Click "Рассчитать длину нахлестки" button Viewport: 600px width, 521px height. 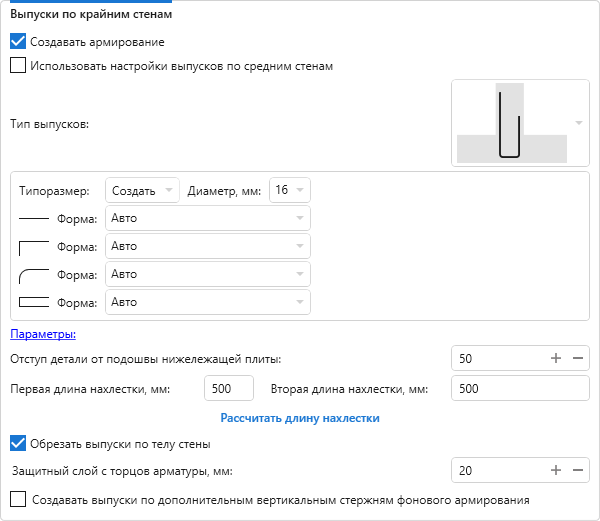tap(300, 417)
